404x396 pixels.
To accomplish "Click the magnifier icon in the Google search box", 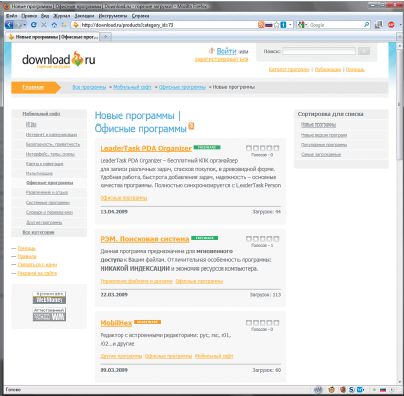I will click(x=366, y=25).
